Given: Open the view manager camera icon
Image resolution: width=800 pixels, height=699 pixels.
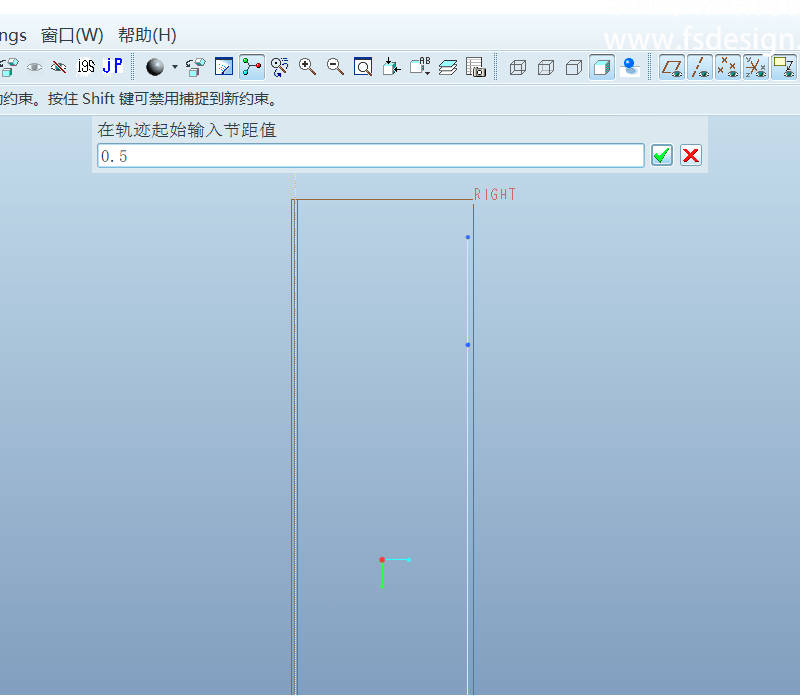Looking at the screenshot, I should [x=476, y=67].
